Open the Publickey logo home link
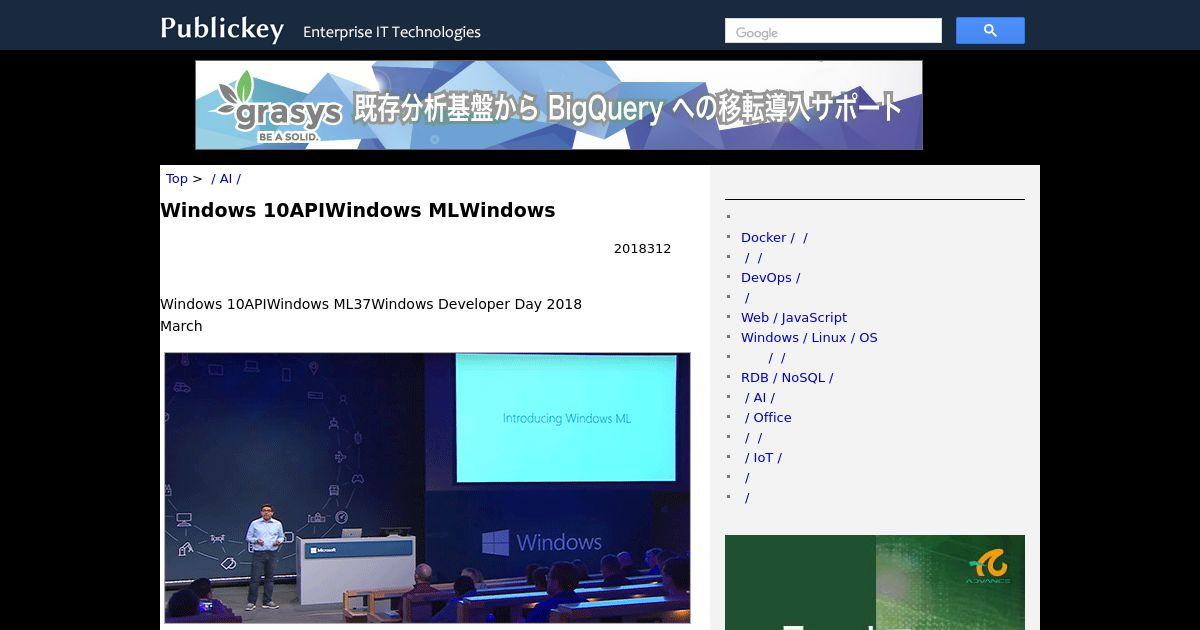1200x630 pixels. click(222, 29)
